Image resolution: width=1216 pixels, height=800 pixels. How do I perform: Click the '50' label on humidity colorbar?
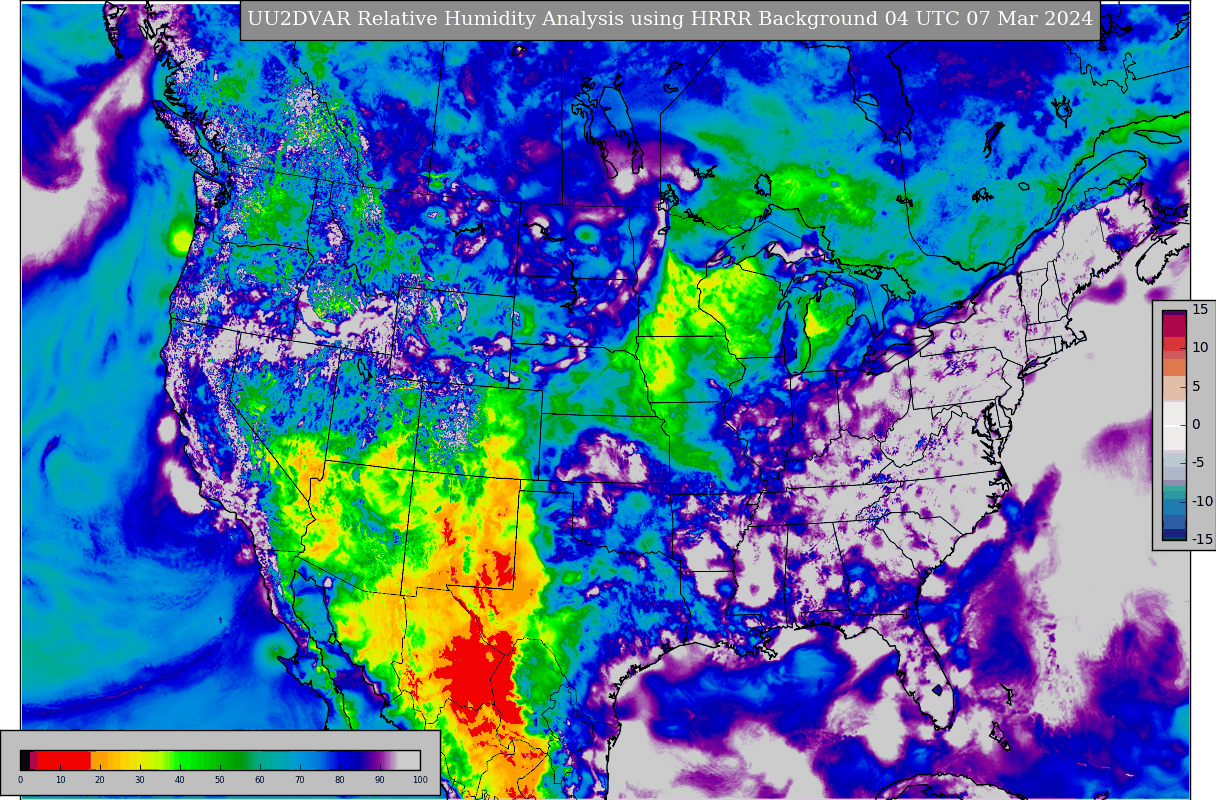coord(220,780)
